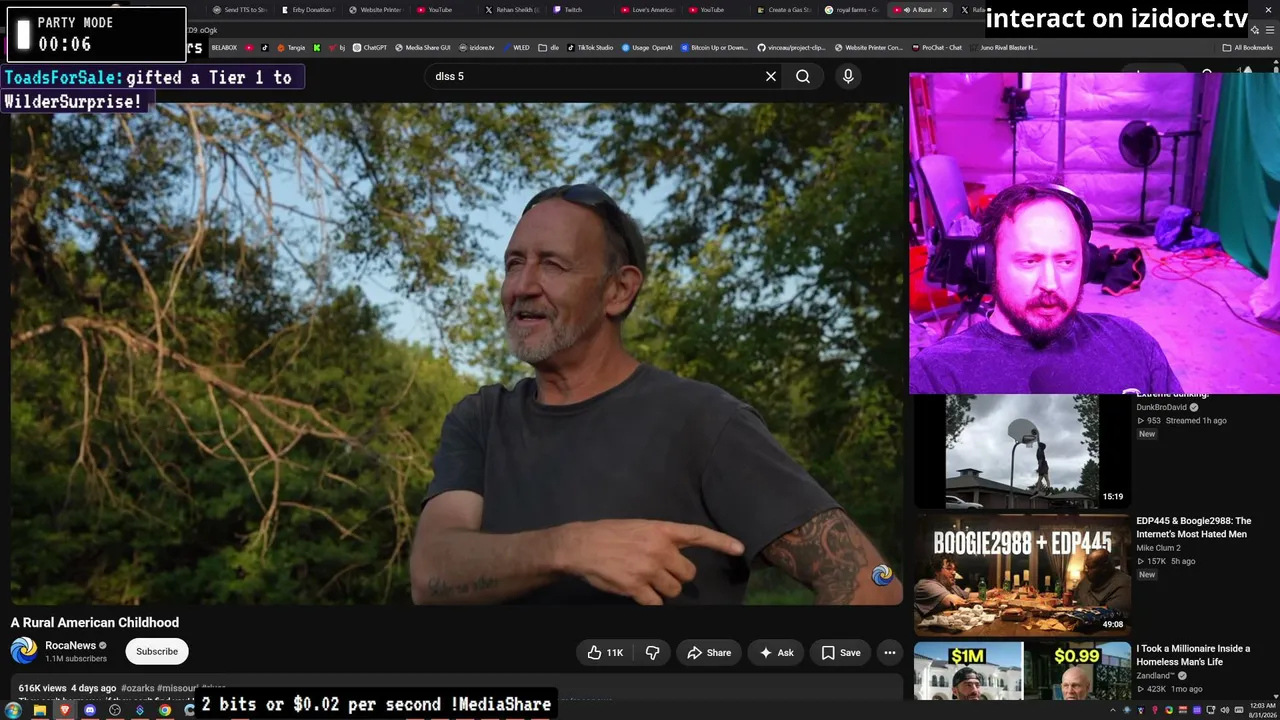Share the Rural American Childhood video
This screenshot has width=1280, height=720.
(709, 653)
